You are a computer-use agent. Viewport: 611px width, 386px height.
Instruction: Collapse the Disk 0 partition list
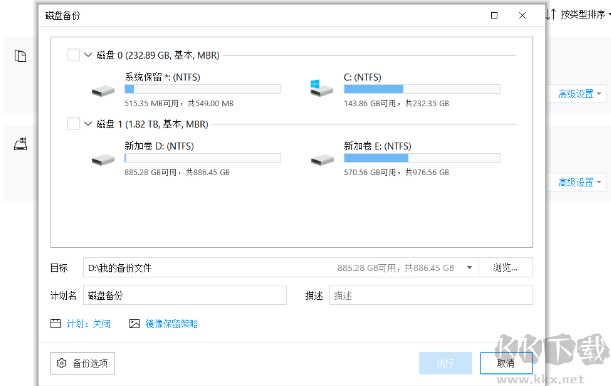(x=88, y=55)
